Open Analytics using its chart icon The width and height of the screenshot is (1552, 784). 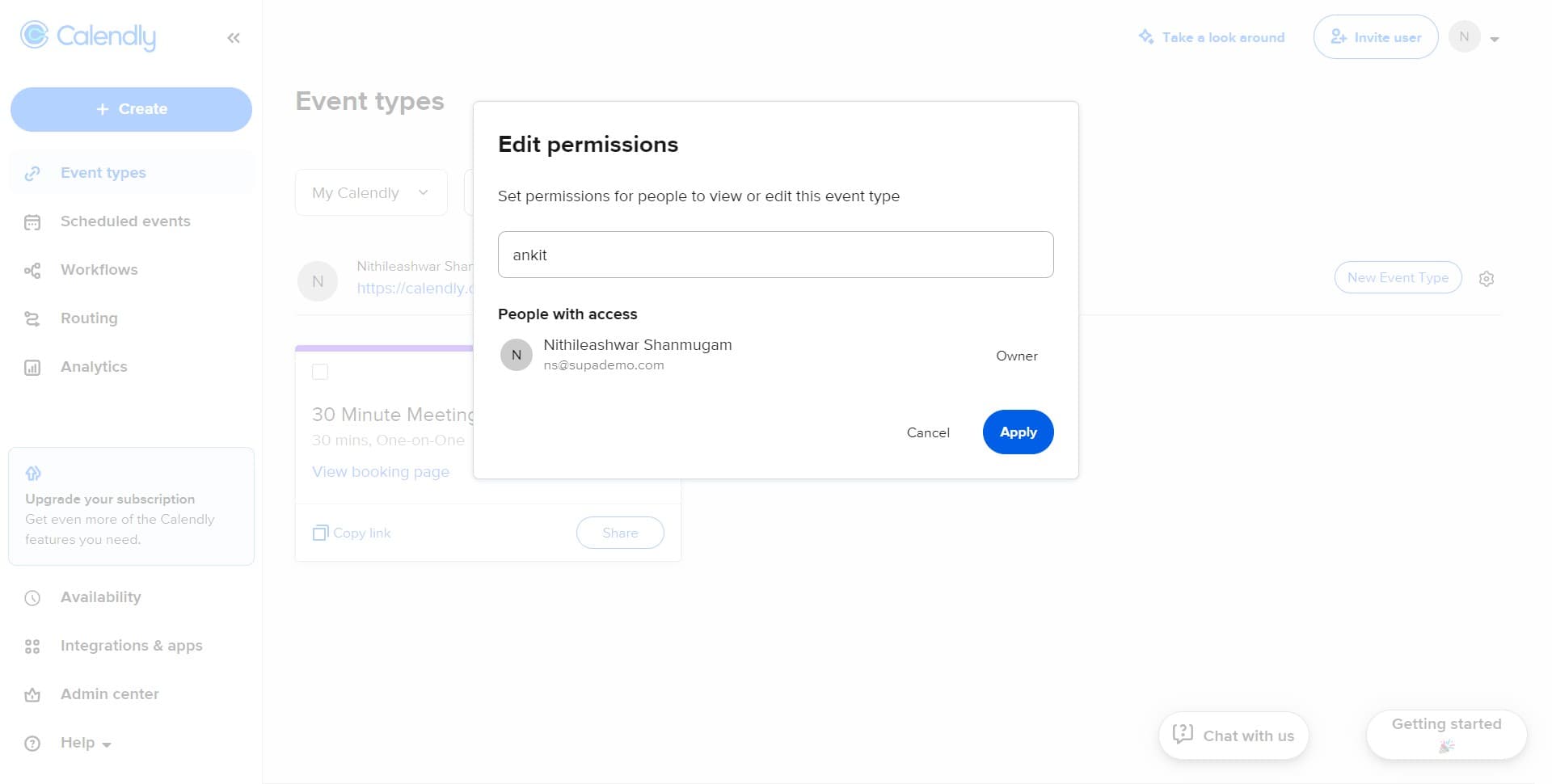[x=32, y=366]
